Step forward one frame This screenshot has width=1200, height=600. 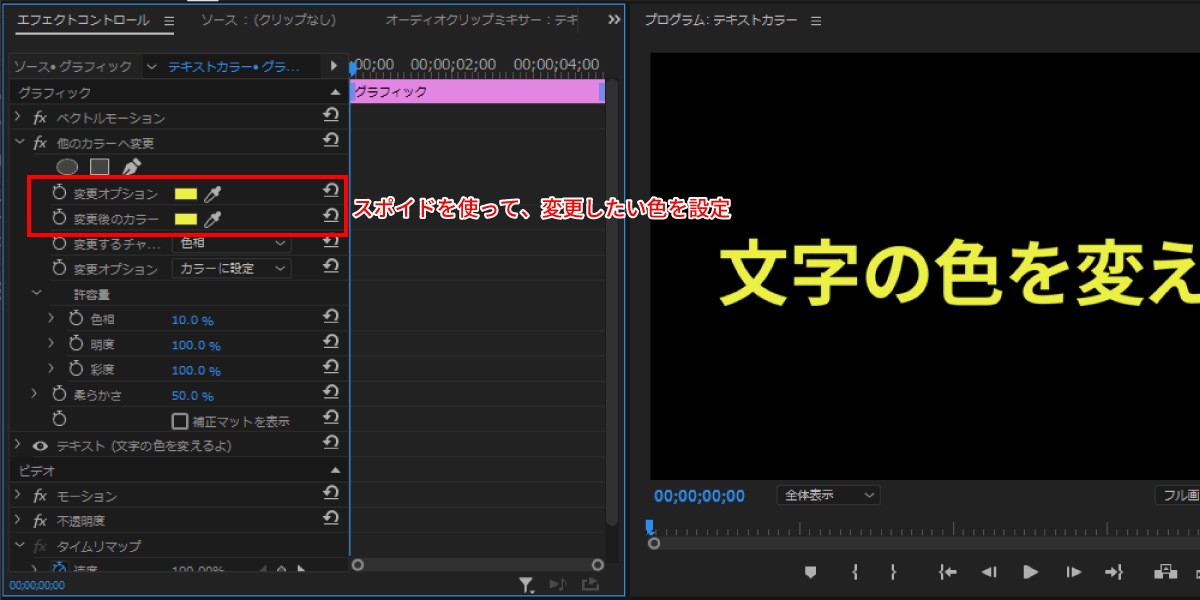pyautogui.click(x=1073, y=572)
